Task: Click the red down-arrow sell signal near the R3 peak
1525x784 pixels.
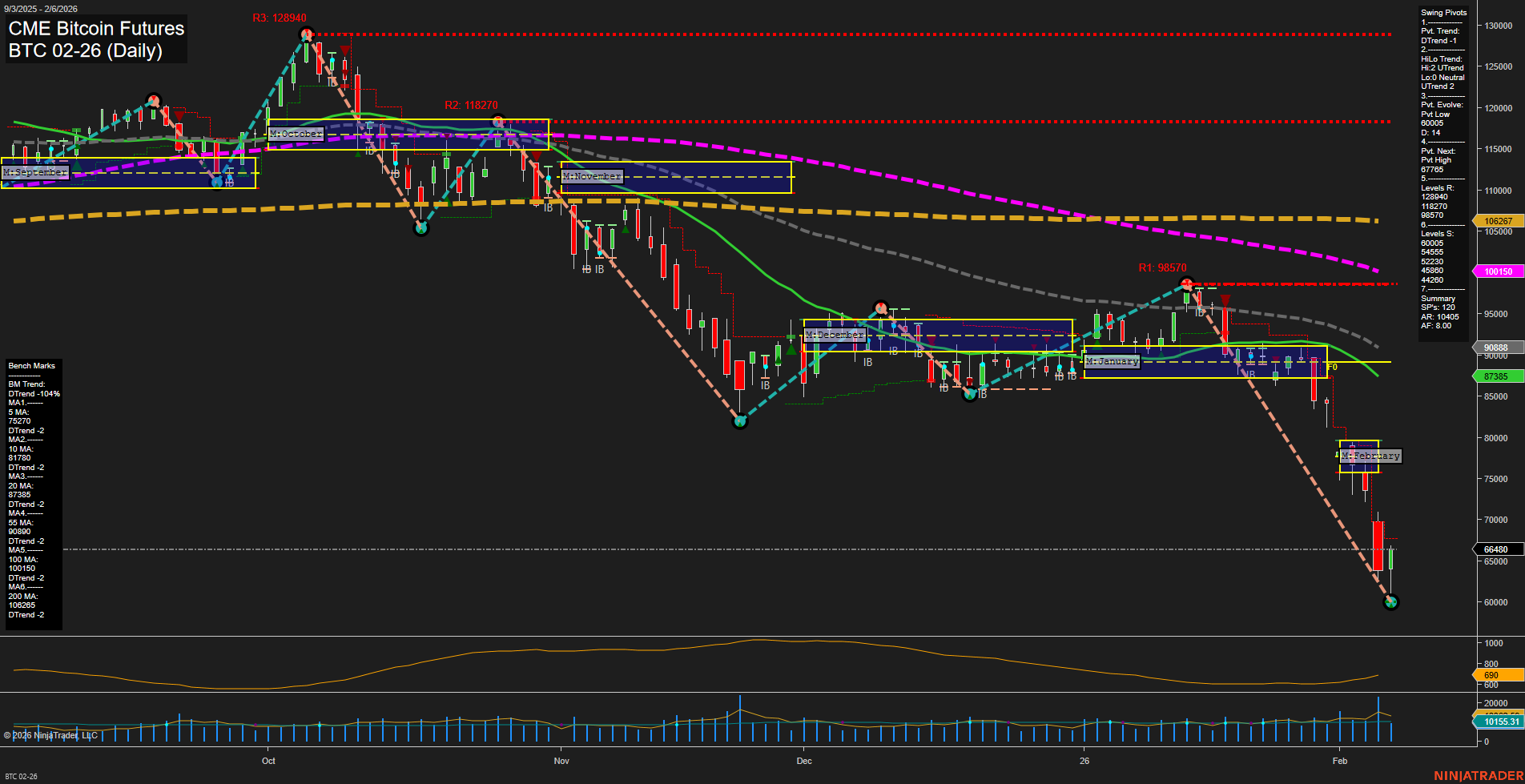Action: 344,50
